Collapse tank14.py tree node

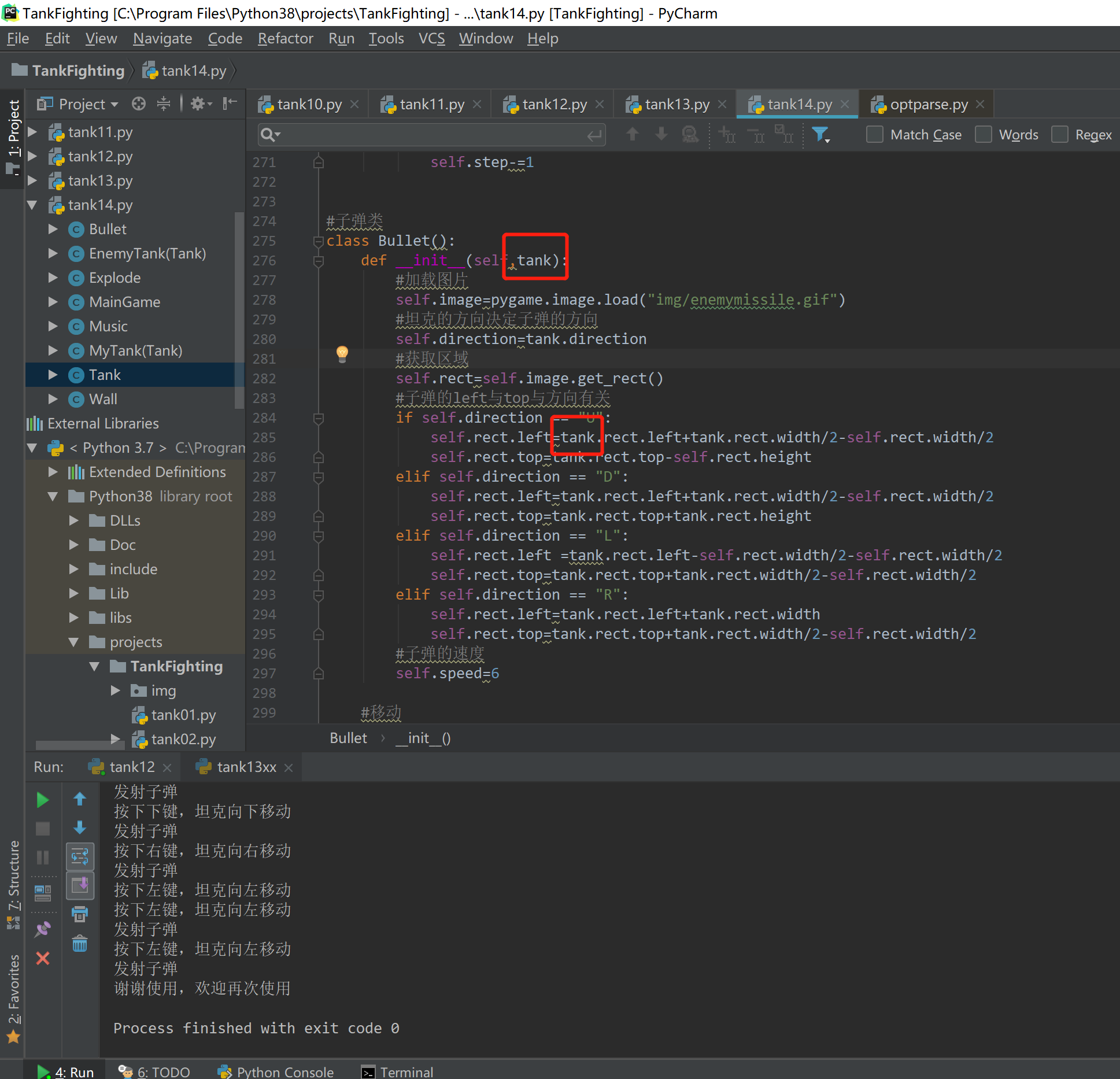(x=33, y=205)
